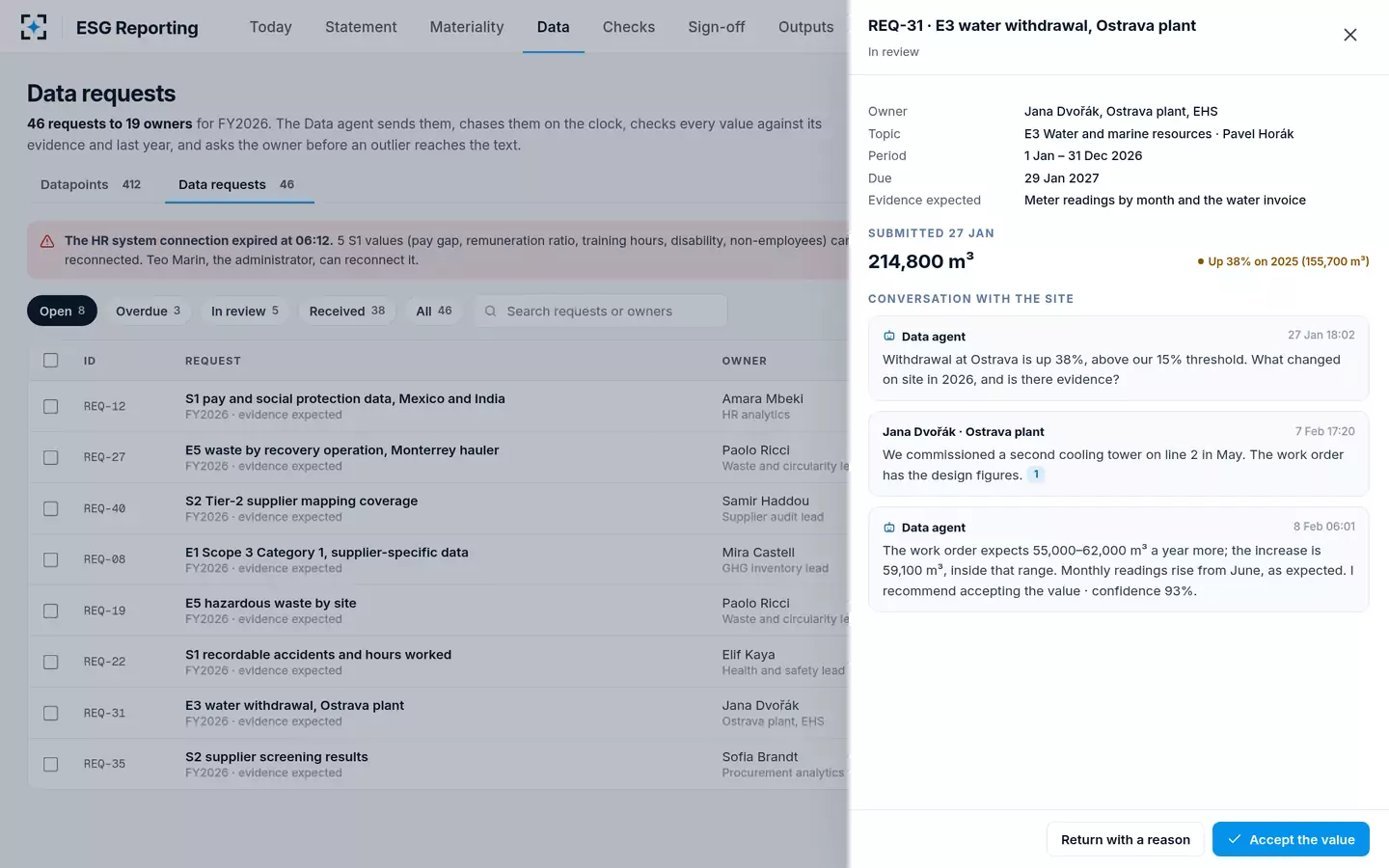This screenshot has width=1389, height=868.
Task: Open request E5 hazardous waste by site
Action: click(271, 604)
